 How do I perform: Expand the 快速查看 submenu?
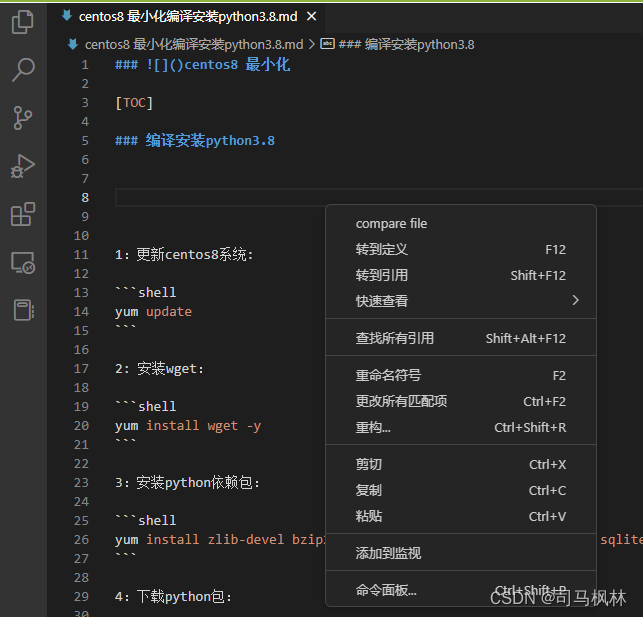click(x=461, y=301)
